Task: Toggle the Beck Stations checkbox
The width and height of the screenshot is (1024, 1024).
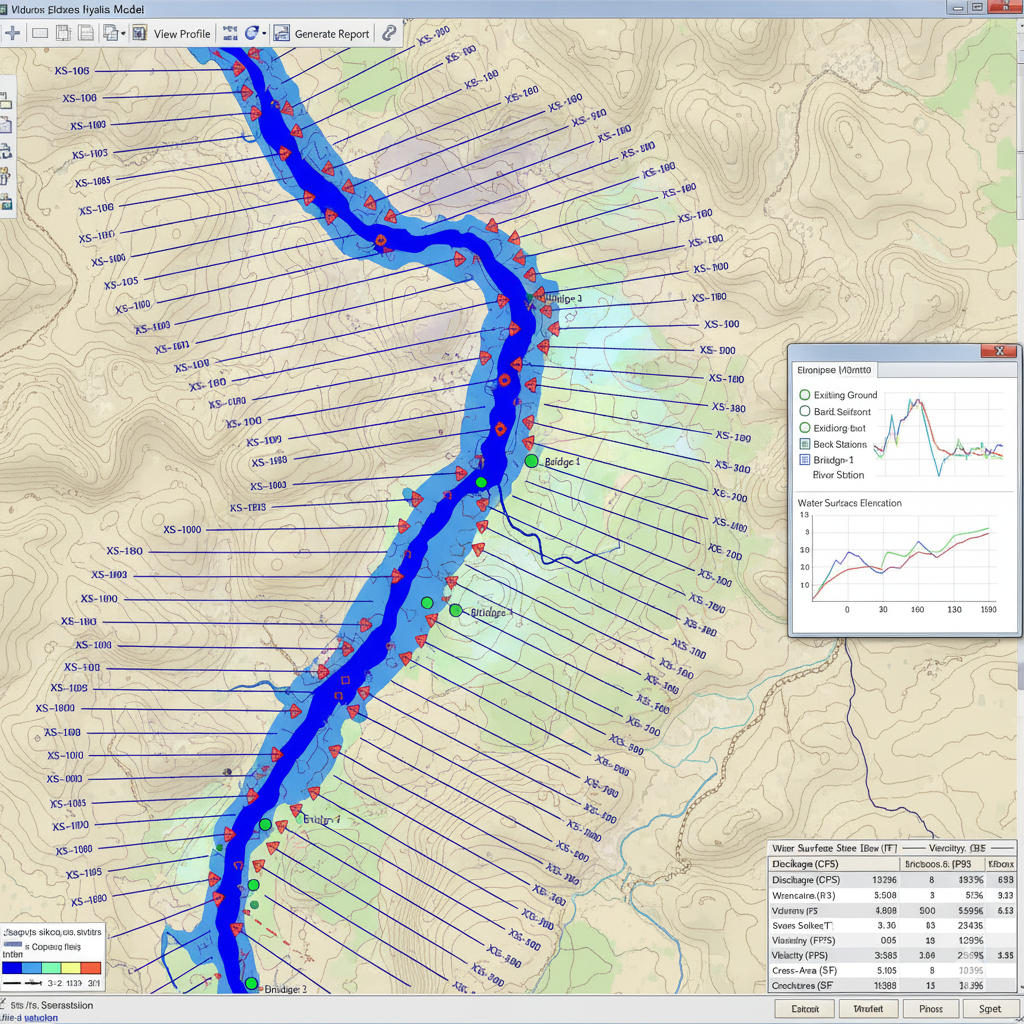Action: [805, 444]
